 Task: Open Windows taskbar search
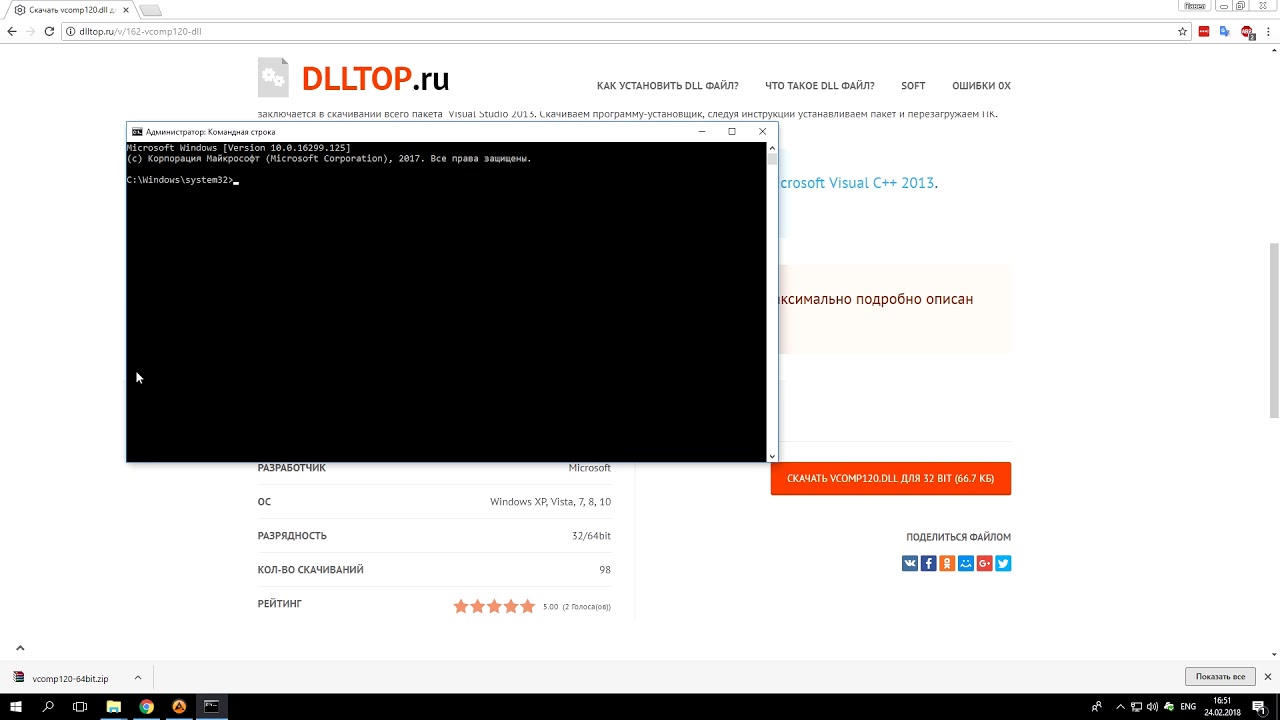(48, 706)
